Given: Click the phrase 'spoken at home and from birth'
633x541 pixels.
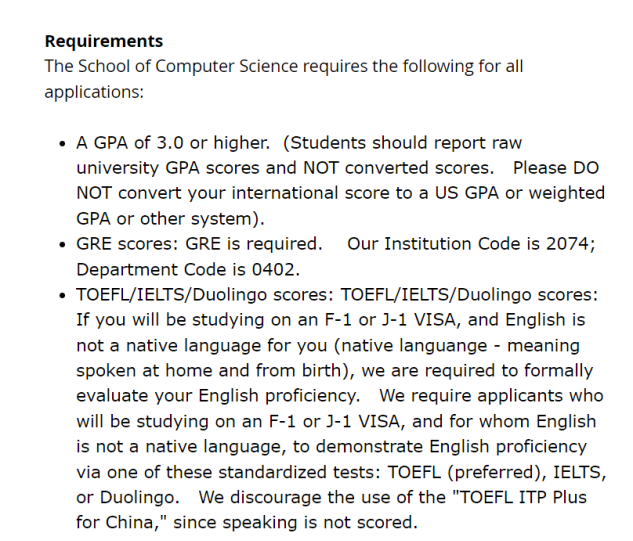Looking at the screenshot, I should 212,371.
